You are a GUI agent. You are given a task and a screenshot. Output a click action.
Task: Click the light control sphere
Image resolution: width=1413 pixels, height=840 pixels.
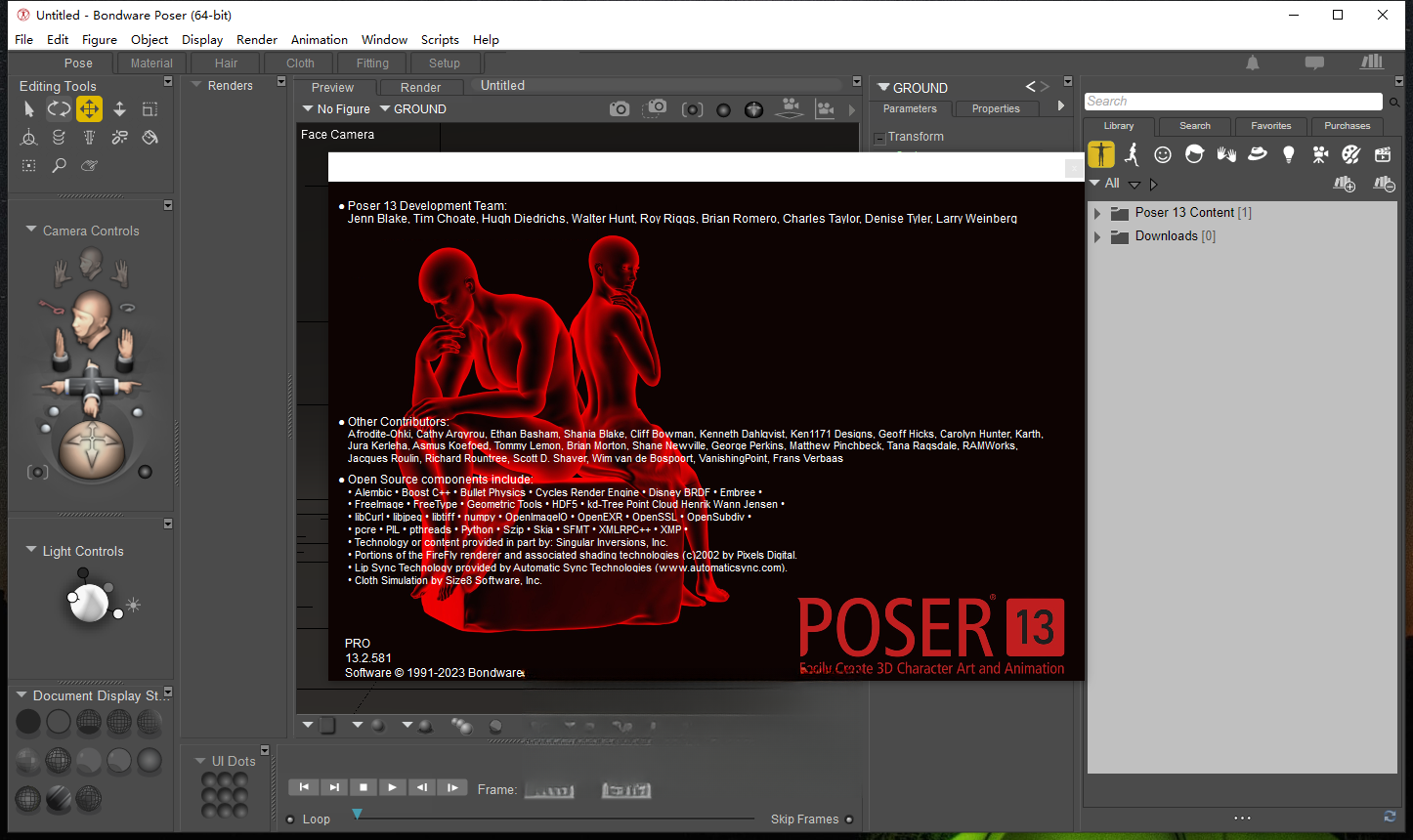89,603
